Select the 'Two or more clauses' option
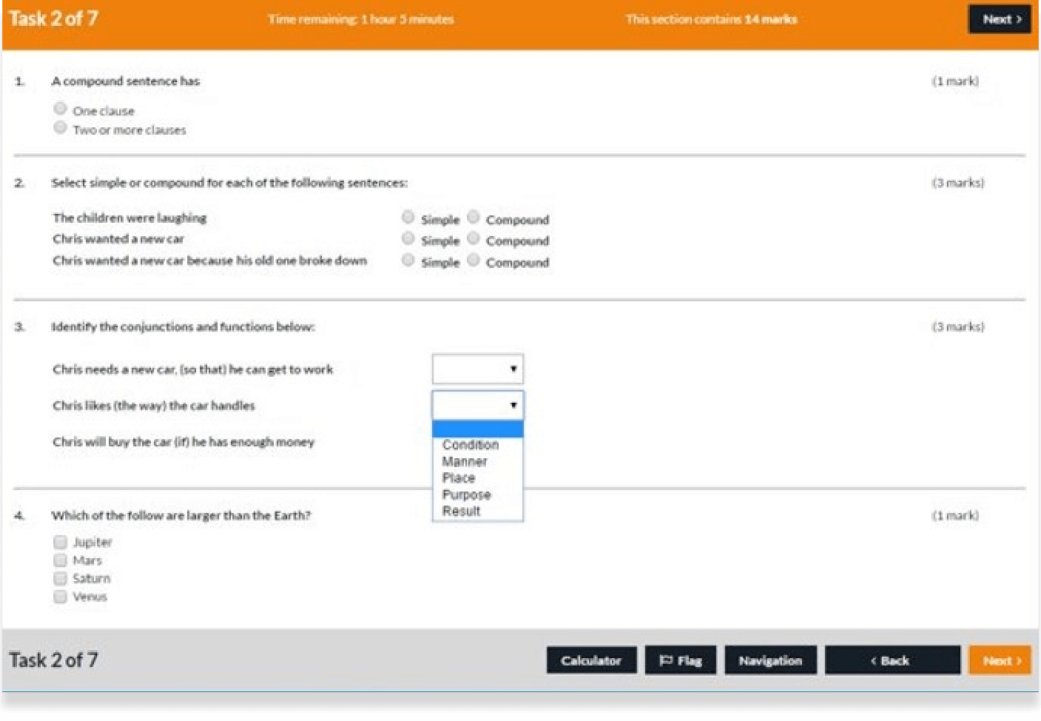The image size is (1041, 721). (61, 128)
